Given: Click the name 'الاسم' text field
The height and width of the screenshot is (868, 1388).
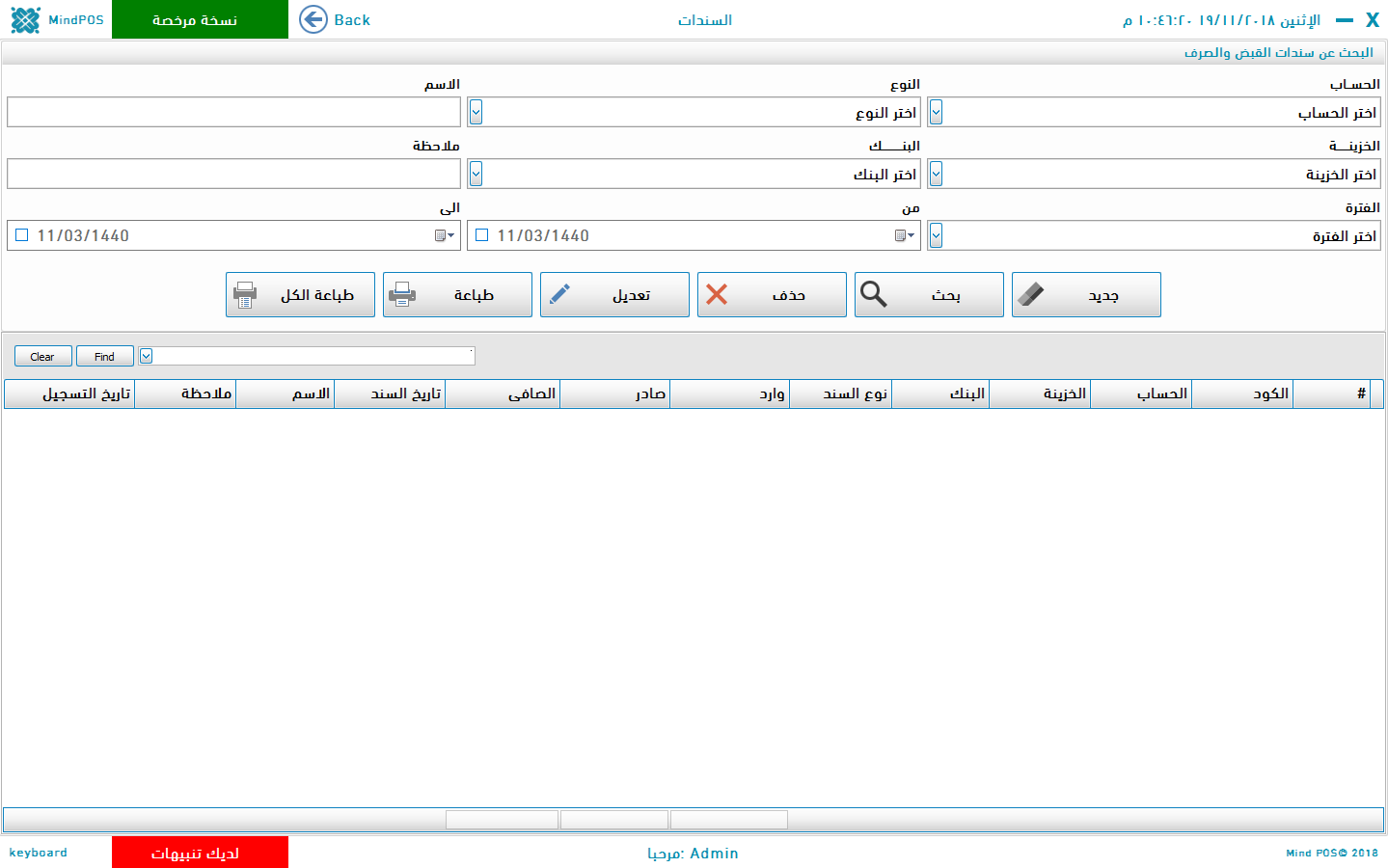Looking at the screenshot, I should point(233,113).
